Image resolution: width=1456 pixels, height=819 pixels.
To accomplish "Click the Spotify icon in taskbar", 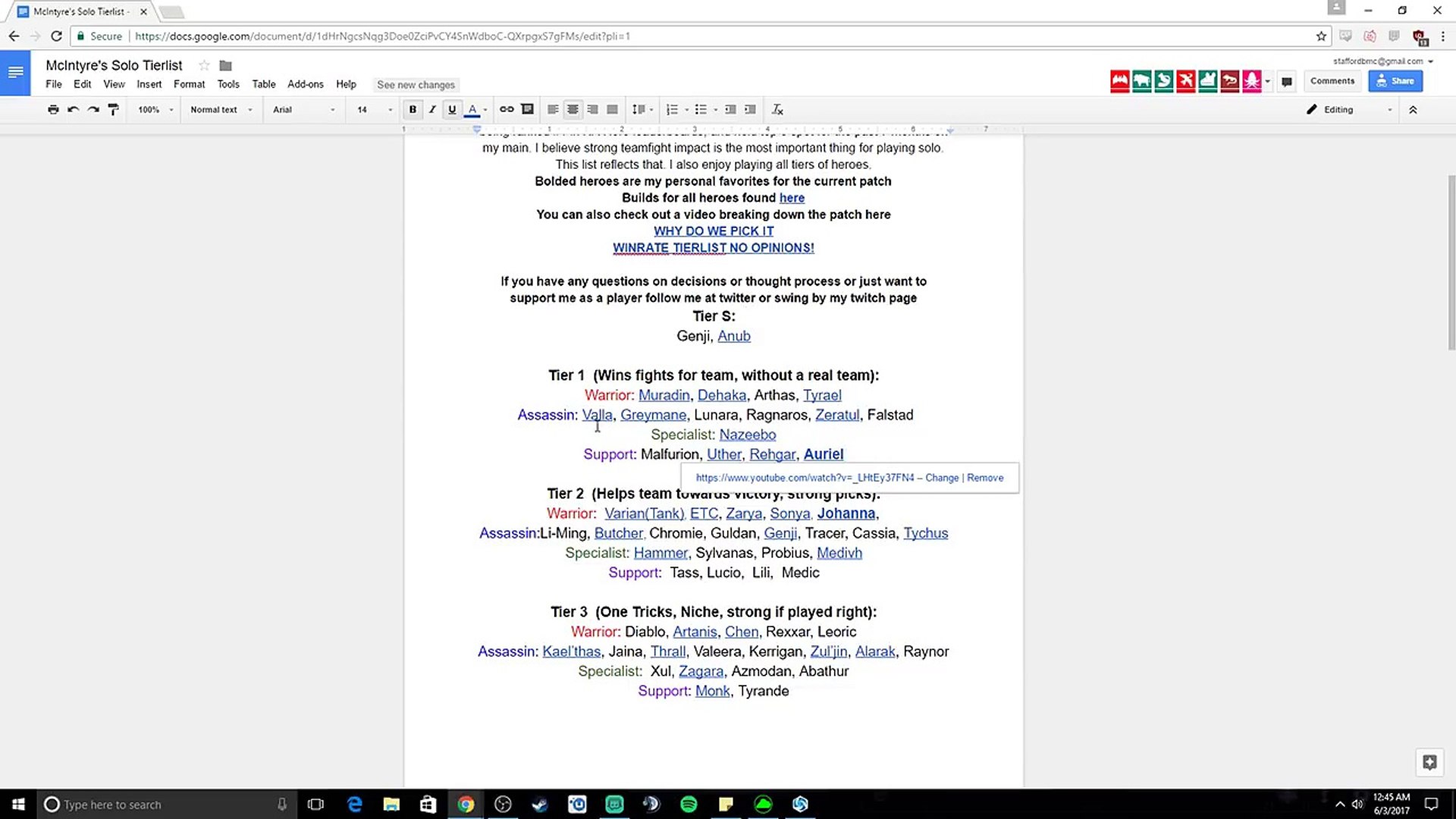I will [x=689, y=804].
